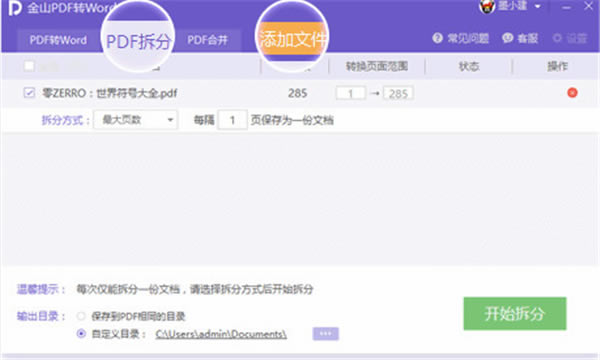This screenshot has width=600, height=360.
Task: Select 自定义目录 radio option
Action: coord(81,334)
